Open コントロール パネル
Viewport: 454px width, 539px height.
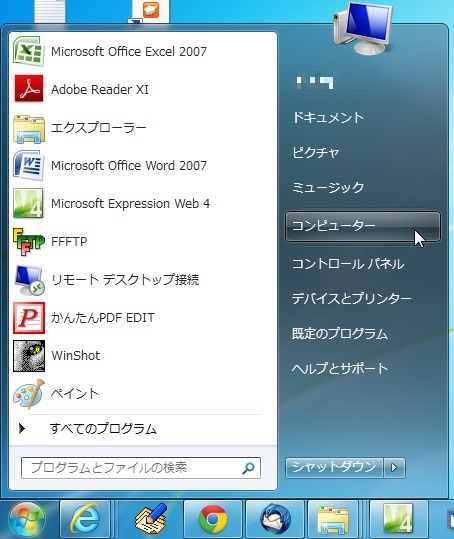[x=348, y=264]
